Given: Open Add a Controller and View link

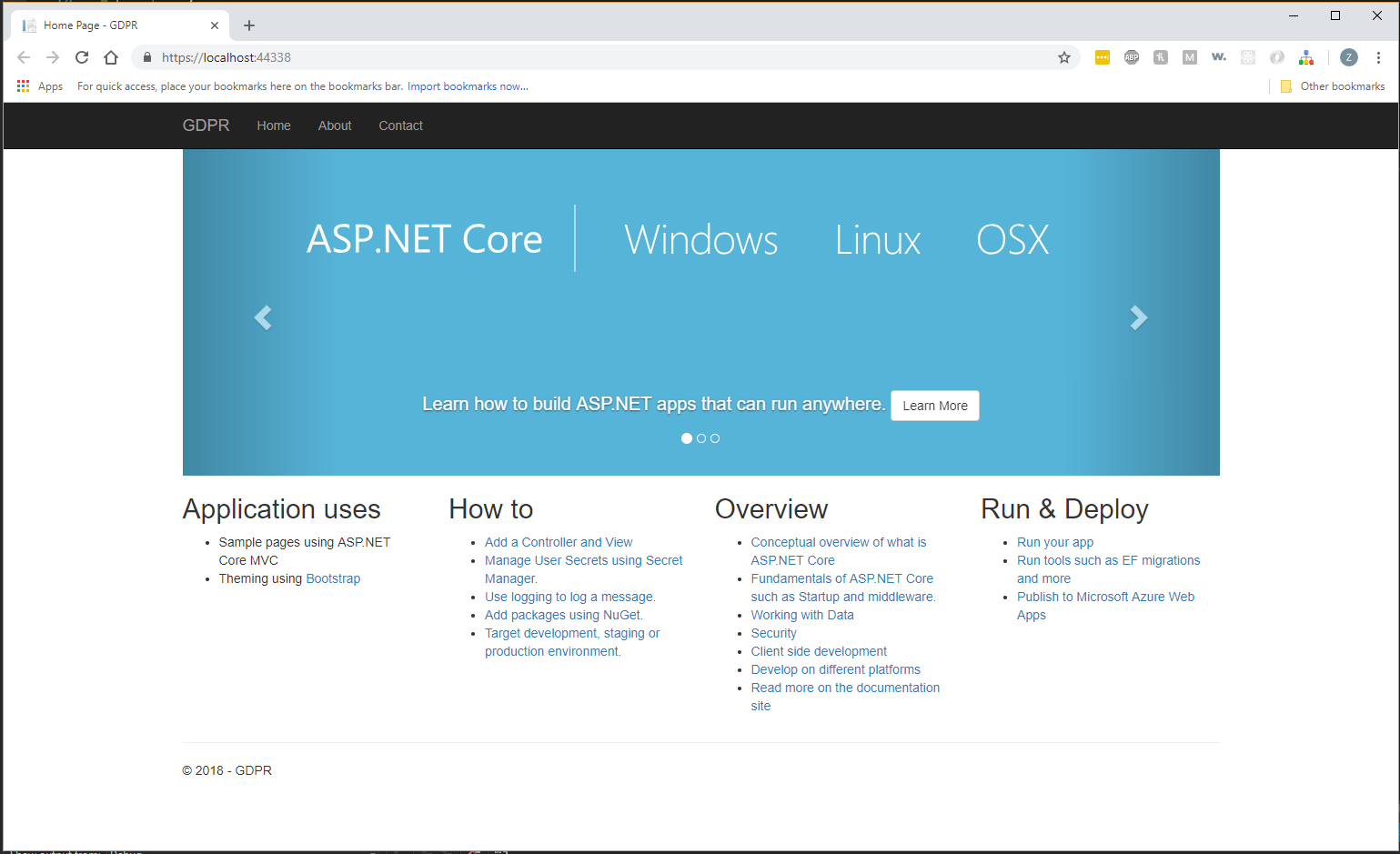Looking at the screenshot, I should [x=559, y=542].
